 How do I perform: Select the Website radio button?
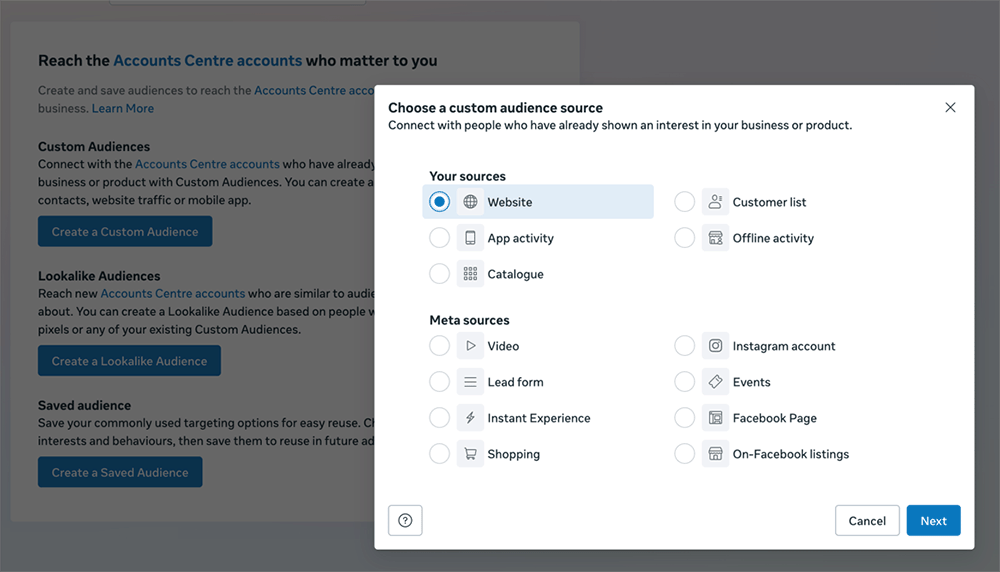tap(439, 202)
